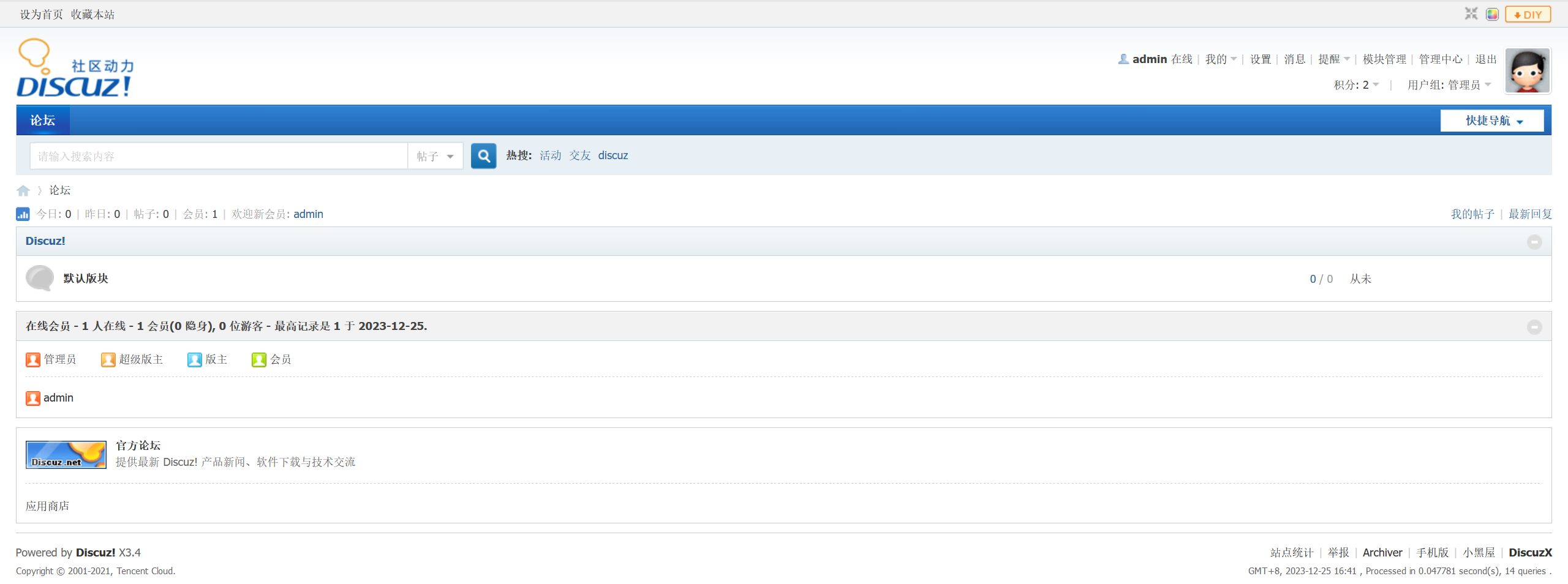This screenshot has height=584, width=1568.
Task: Click the search content input field
Action: (219, 156)
